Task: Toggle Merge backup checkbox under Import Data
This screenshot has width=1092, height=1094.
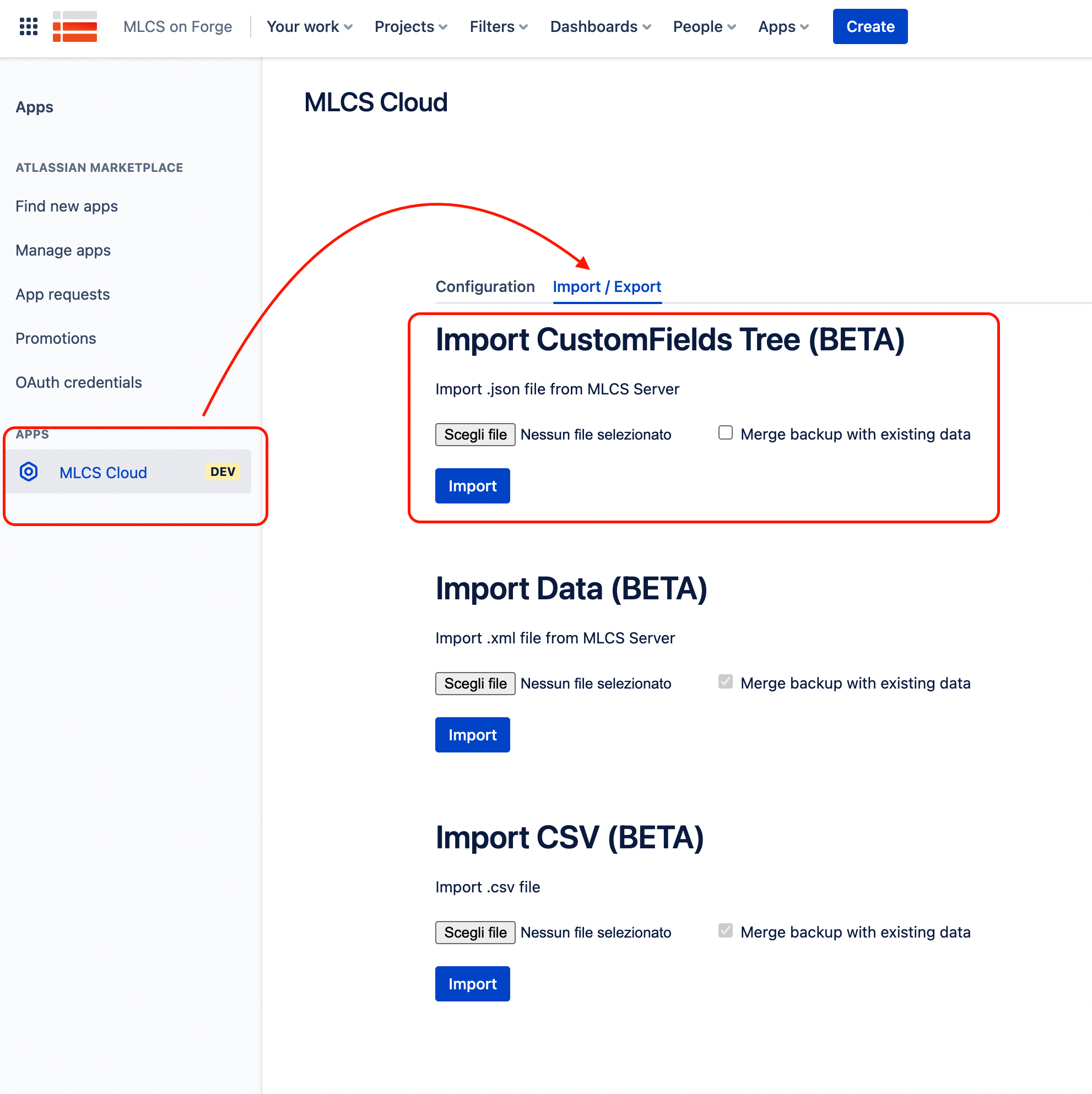Action: [x=725, y=681]
